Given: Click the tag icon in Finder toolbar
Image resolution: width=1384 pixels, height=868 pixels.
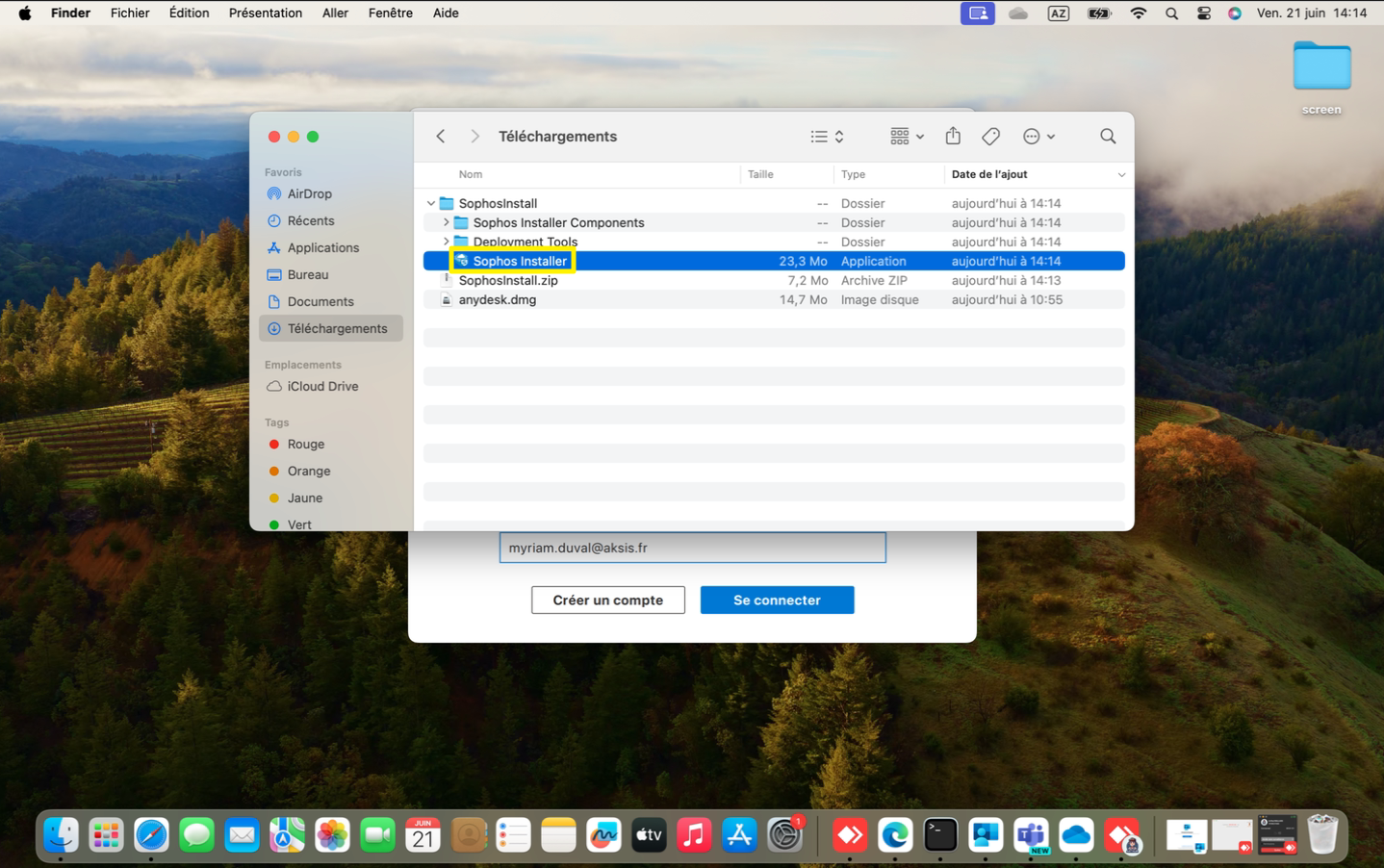Looking at the screenshot, I should point(990,137).
